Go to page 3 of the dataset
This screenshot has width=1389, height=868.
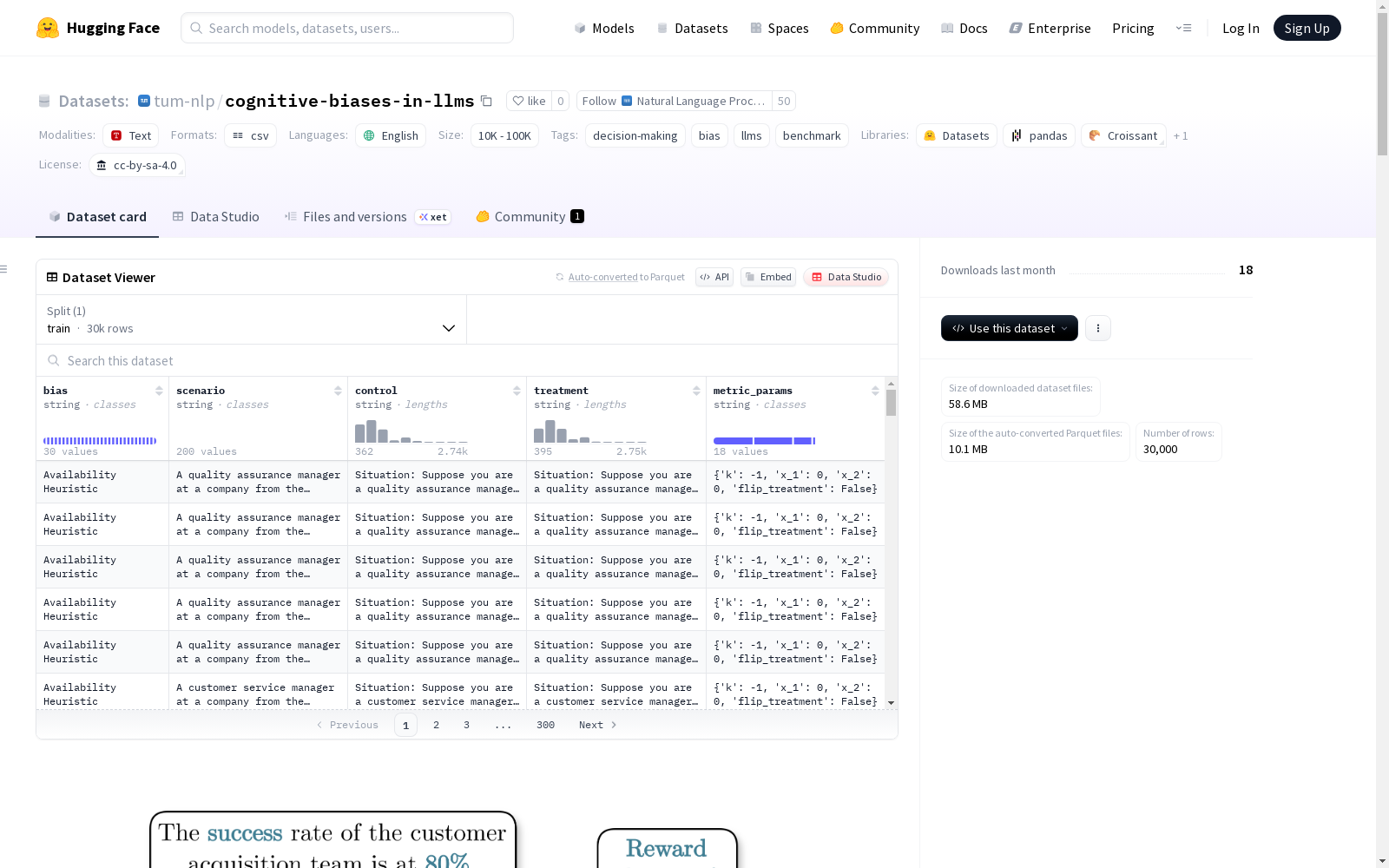point(466,725)
